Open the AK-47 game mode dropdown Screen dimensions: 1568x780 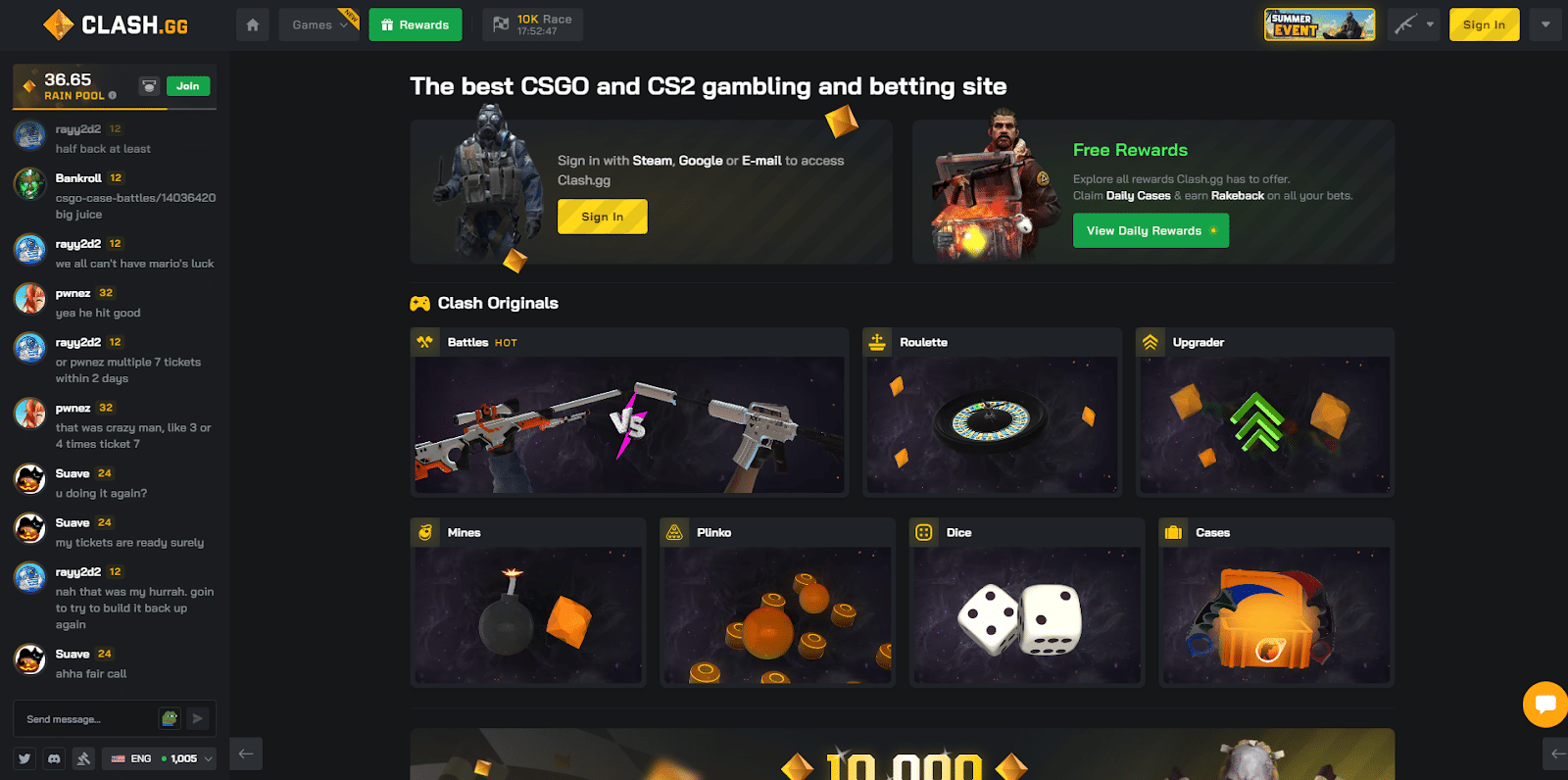click(x=1413, y=24)
